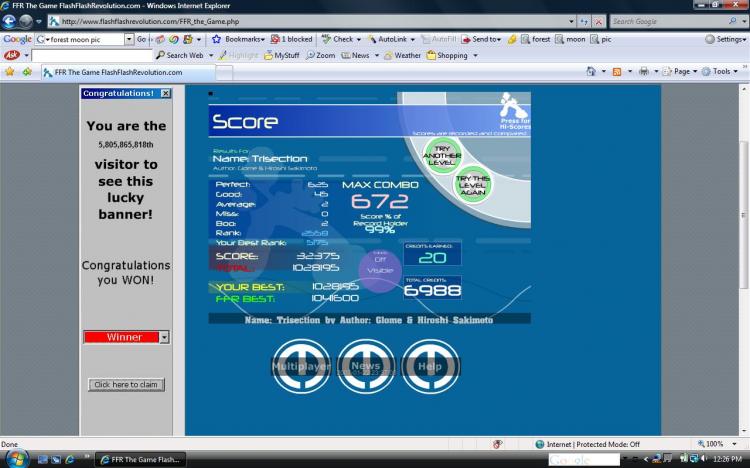Open the Ask toolbar Search Web dropdown arrow
750x468 pixels.
coord(211,56)
